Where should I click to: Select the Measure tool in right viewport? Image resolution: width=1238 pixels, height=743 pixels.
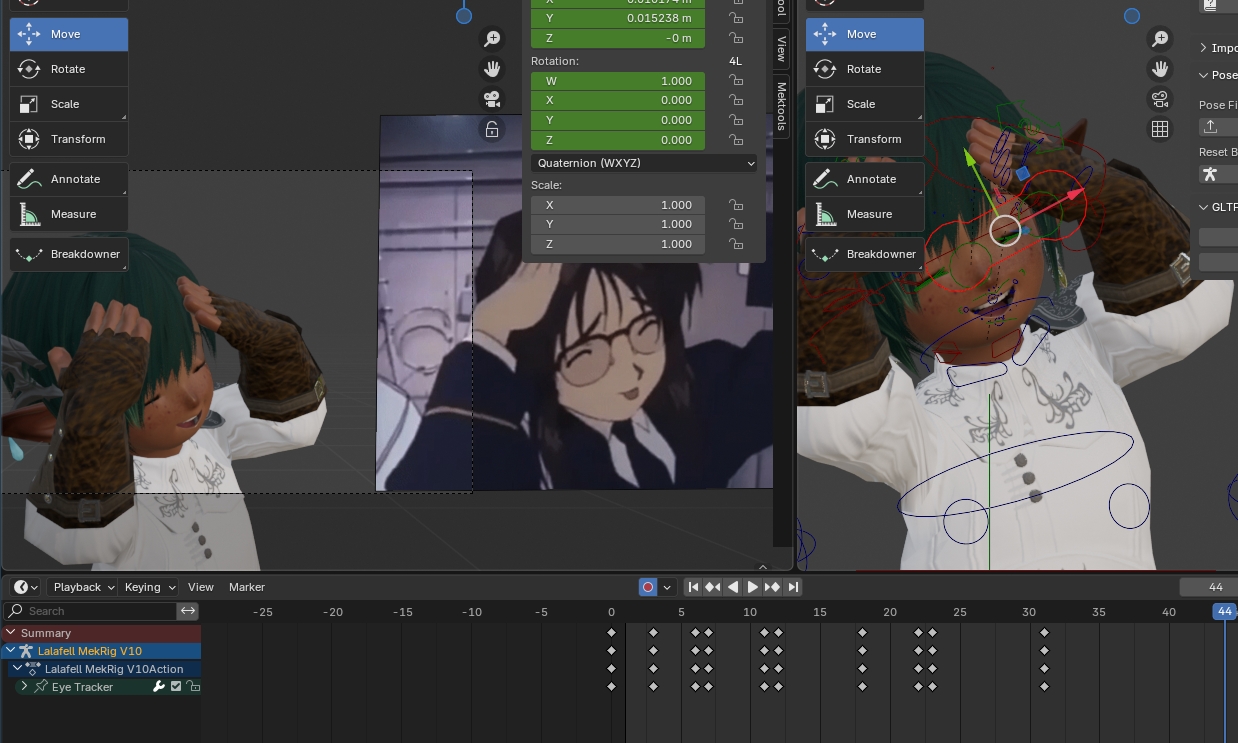864,214
